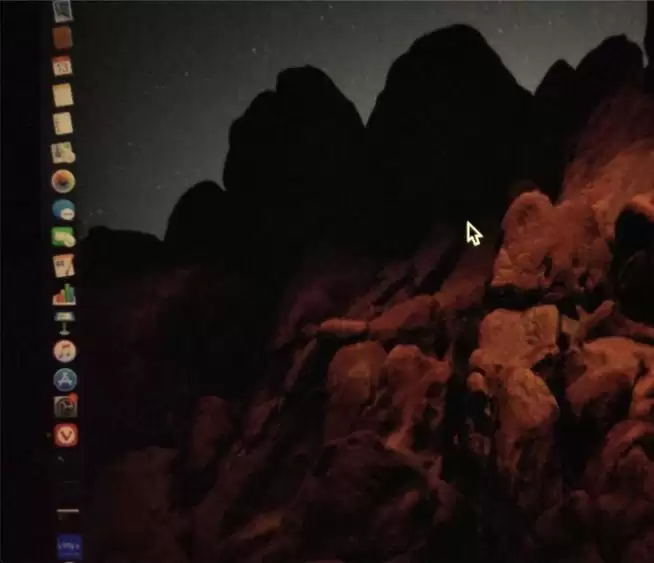Click the dock separator line below Vivaldi
654x563 pixels.
click(68, 510)
